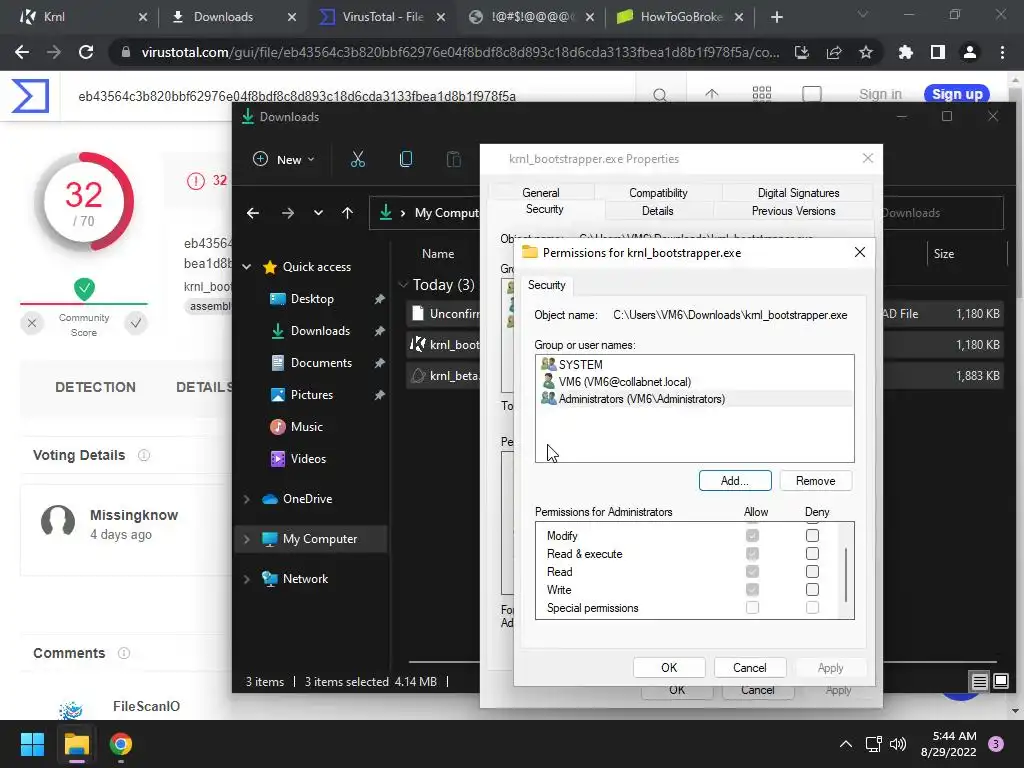Screen dimensions: 1024x768
Task: Open the Previous Versions tab
Action: pos(793,211)
